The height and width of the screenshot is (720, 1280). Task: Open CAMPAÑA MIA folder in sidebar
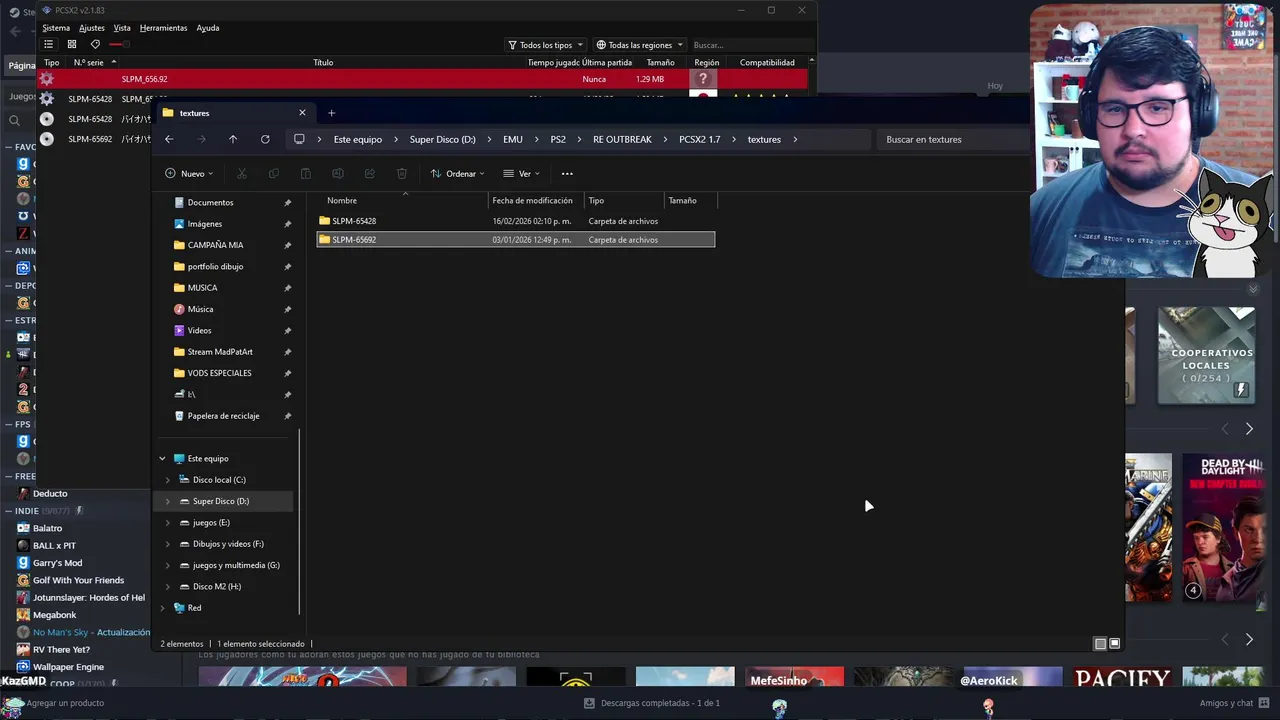point(215,245)
